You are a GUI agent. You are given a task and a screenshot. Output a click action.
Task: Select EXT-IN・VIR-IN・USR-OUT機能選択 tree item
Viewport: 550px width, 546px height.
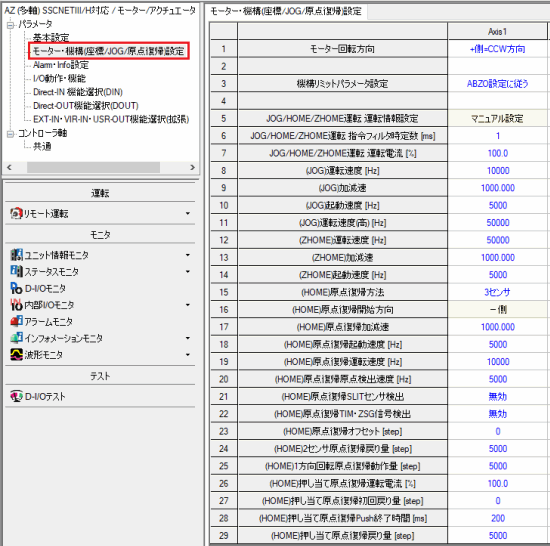[x=111, y=120]
